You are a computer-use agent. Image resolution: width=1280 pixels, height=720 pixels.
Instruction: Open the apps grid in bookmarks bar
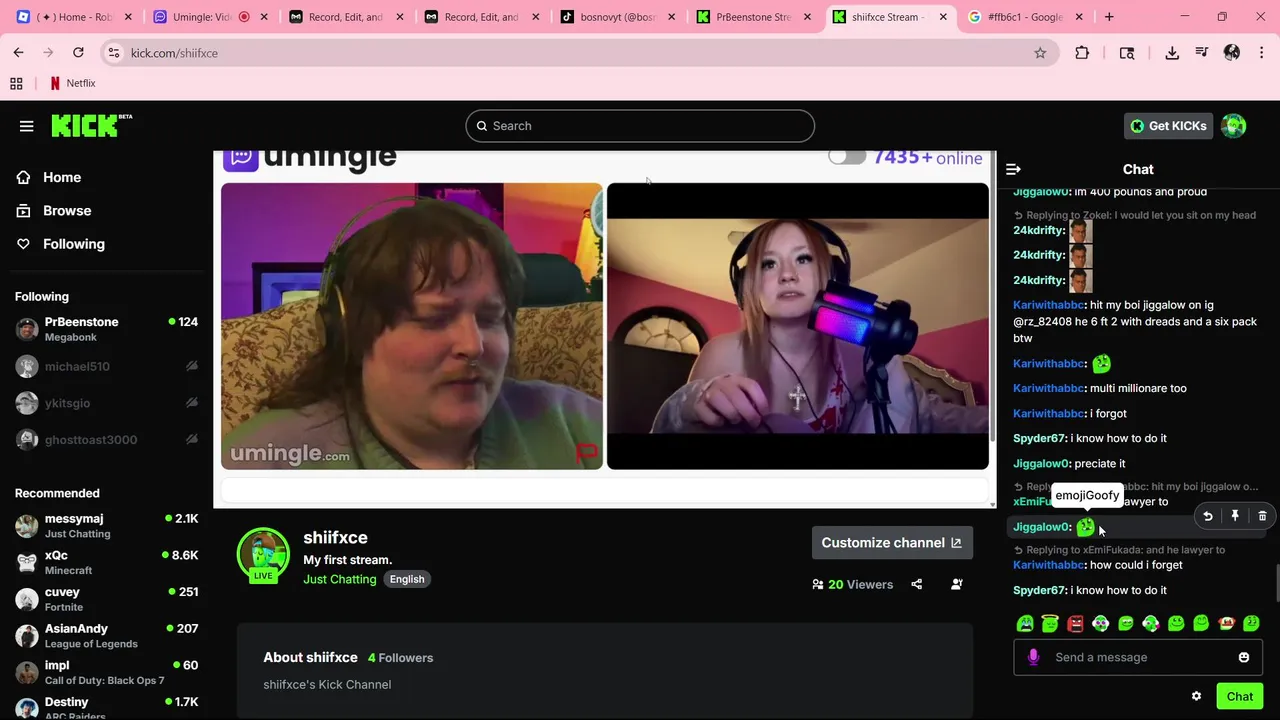click(x=16, y=83)
